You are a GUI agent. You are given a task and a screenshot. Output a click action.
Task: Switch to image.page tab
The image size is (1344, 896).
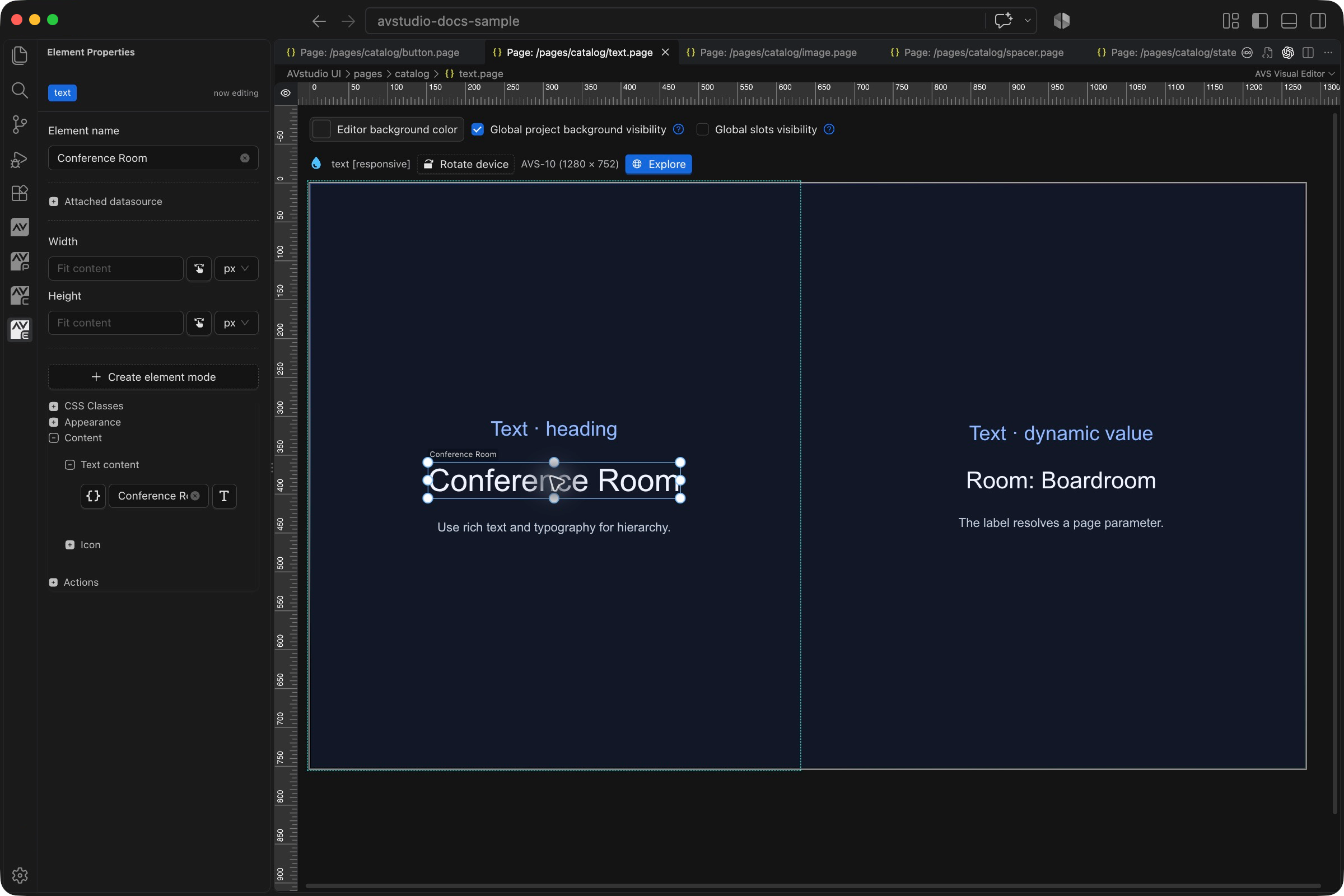[778, 53]
